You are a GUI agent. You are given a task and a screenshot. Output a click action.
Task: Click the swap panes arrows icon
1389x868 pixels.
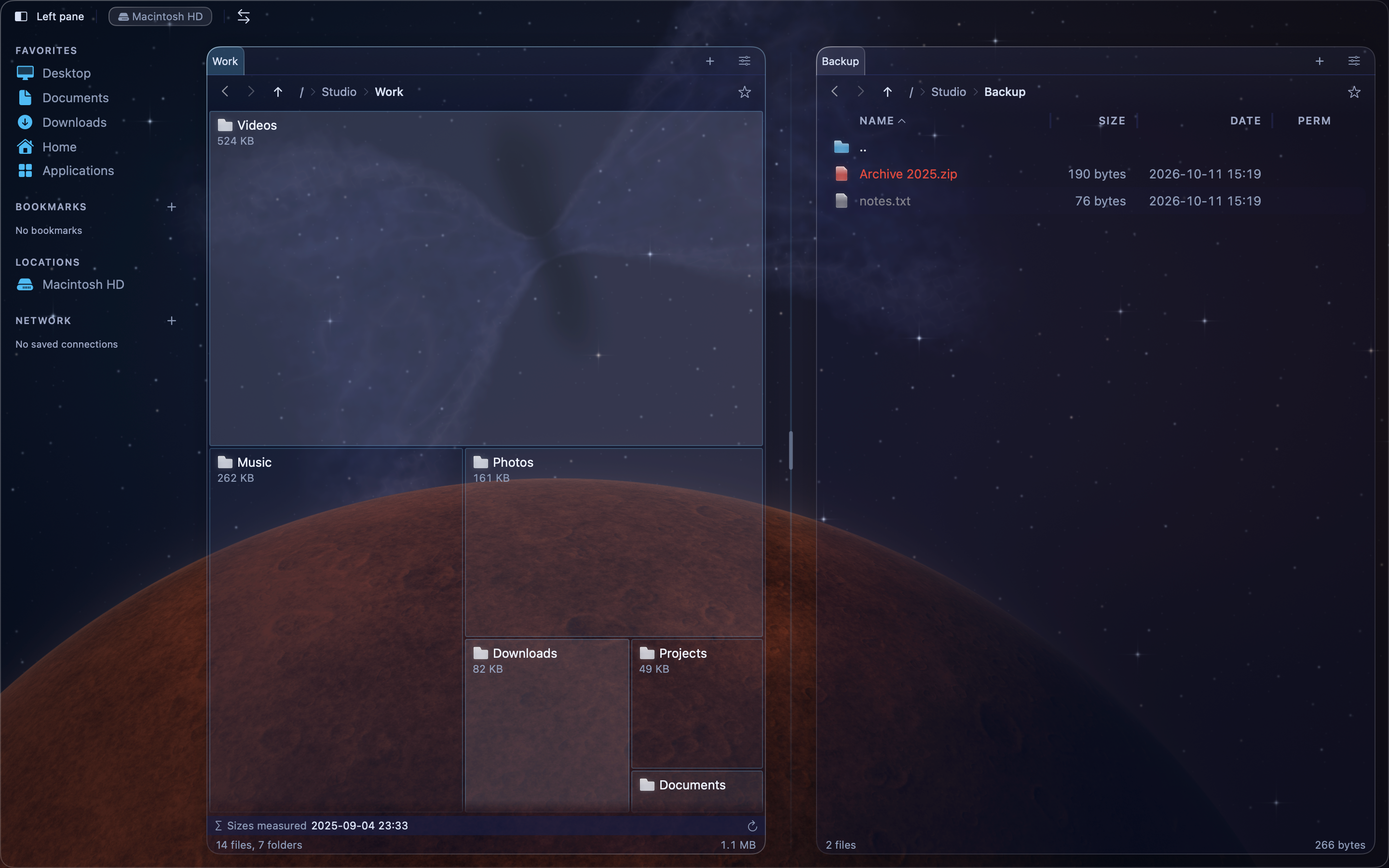244,17
